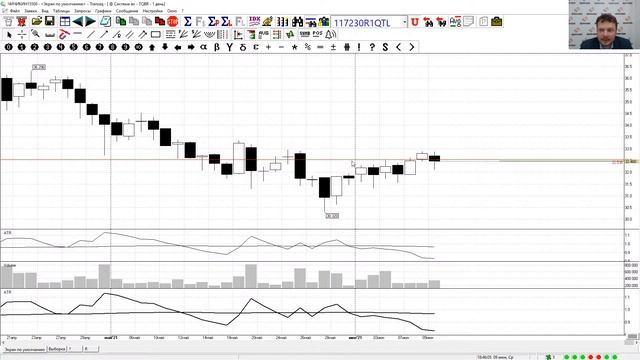Open the Файл menu
Image resolution: width=640 pixels, height=360 pixels.
point(15,11)
